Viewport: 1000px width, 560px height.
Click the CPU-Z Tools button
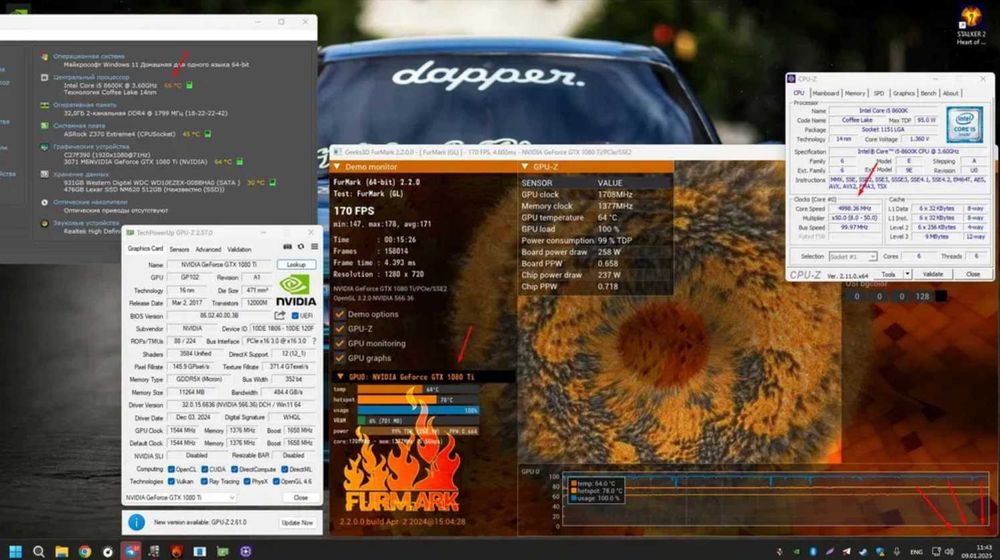click(x=888, y=274)
